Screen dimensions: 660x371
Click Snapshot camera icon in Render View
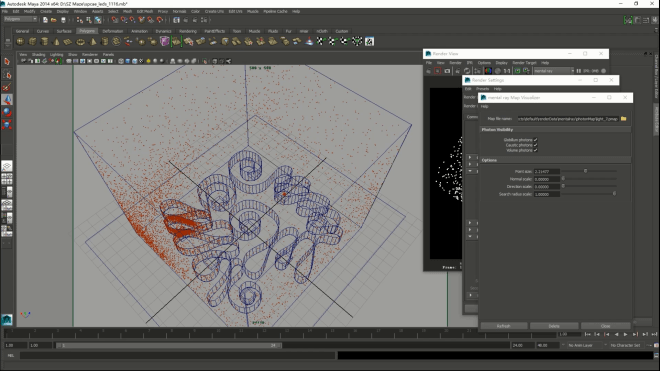click(x=447, y=71)
